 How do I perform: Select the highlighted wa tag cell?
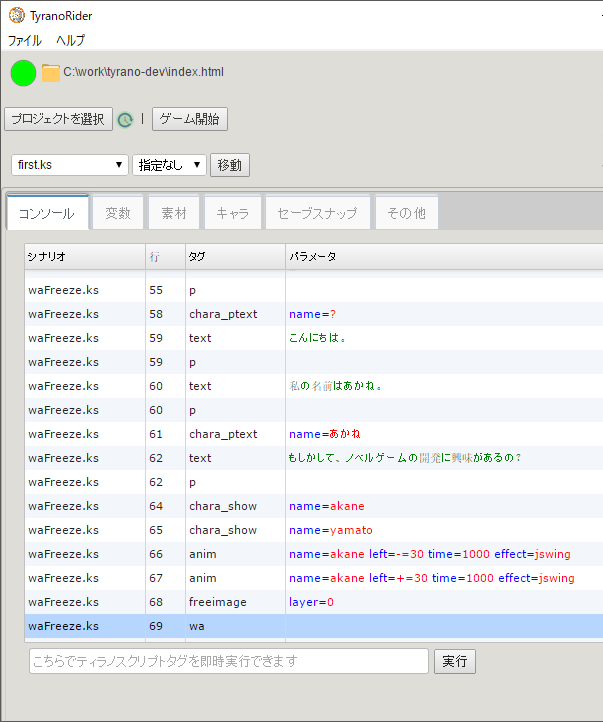pyautogui.click(x=235, y=626)
